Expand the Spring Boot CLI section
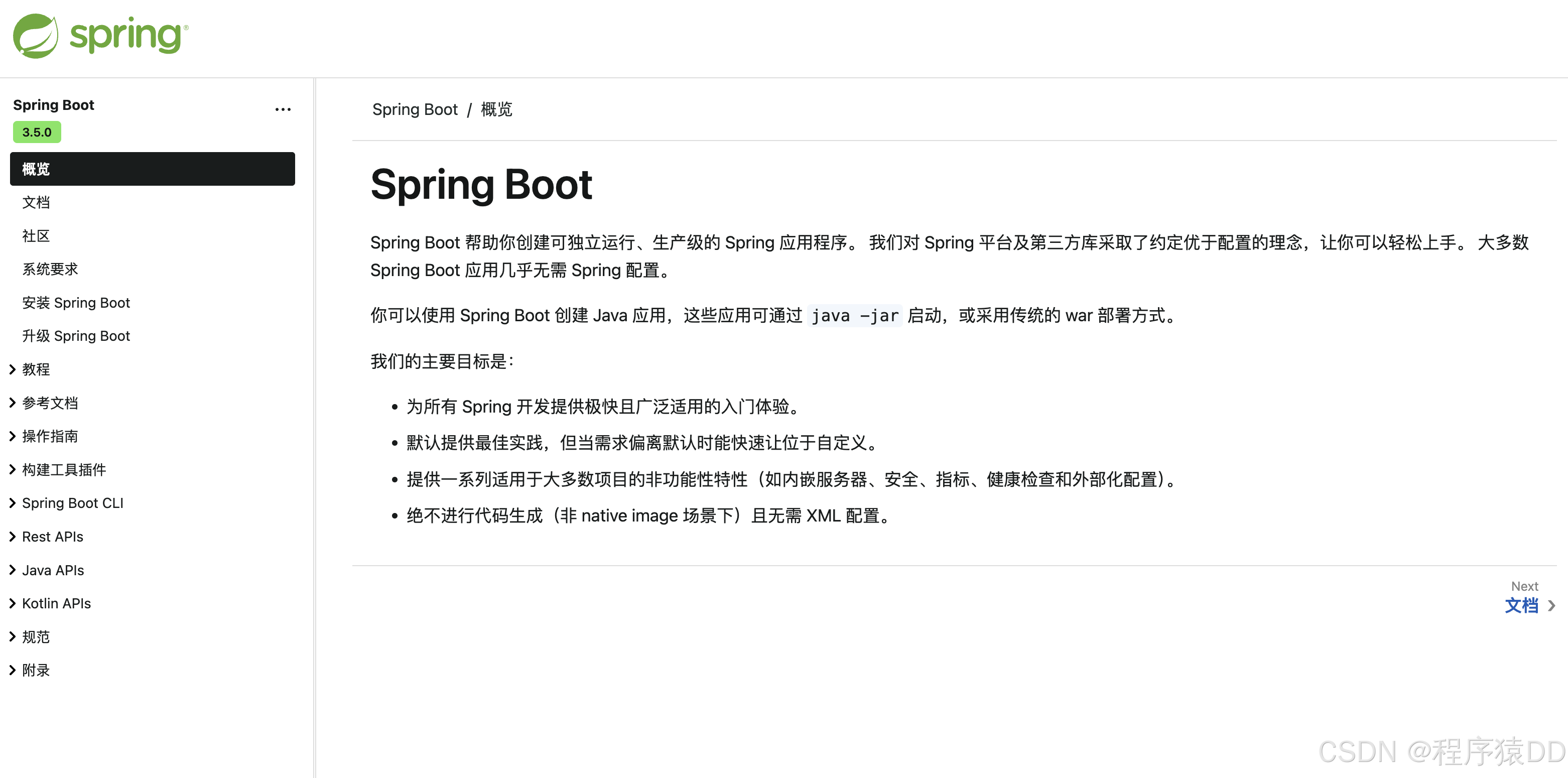1568x778 pixels. [x=12, y=503]
